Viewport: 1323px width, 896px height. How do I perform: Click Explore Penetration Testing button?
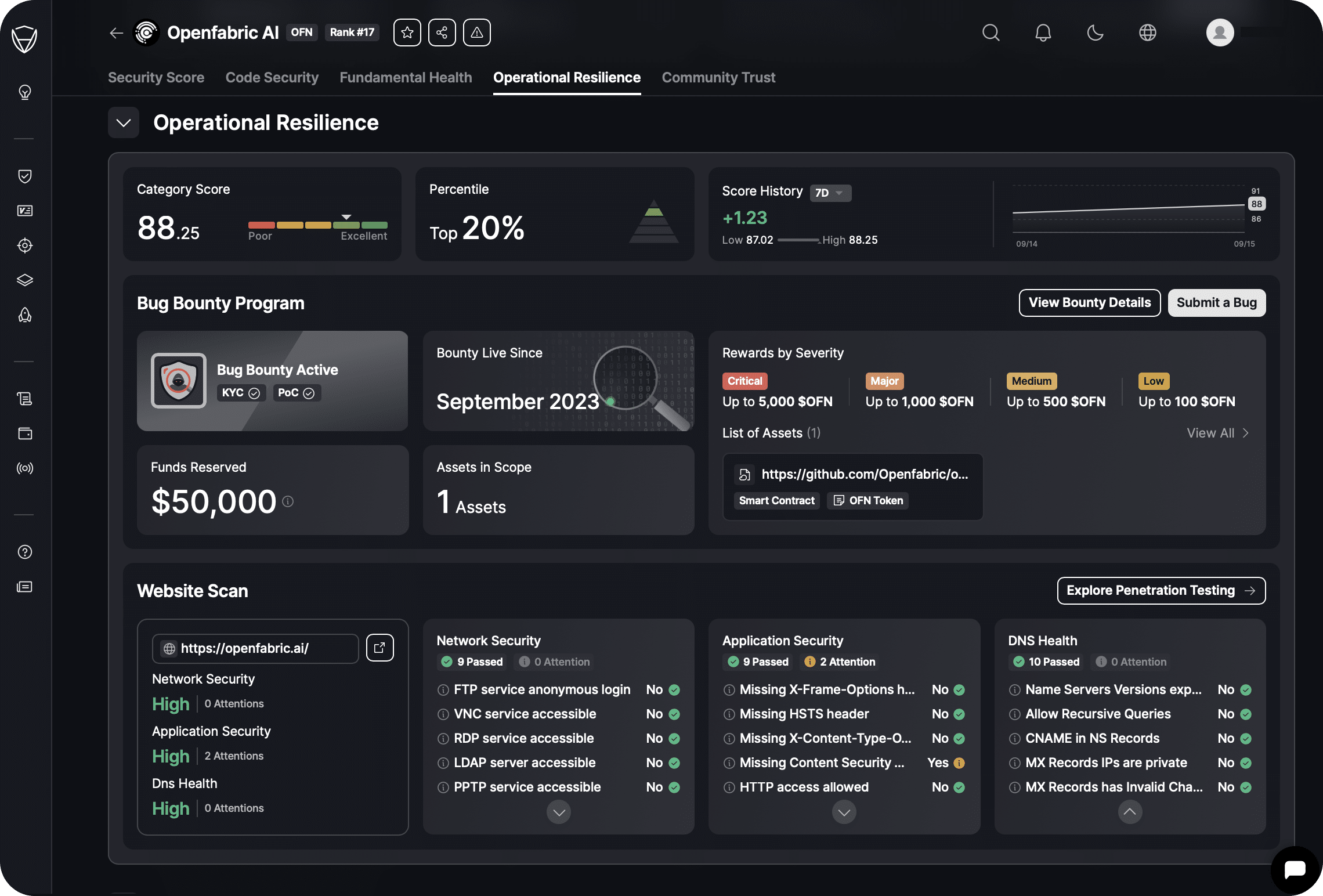pyautogui.click(x=1161, y=591)
